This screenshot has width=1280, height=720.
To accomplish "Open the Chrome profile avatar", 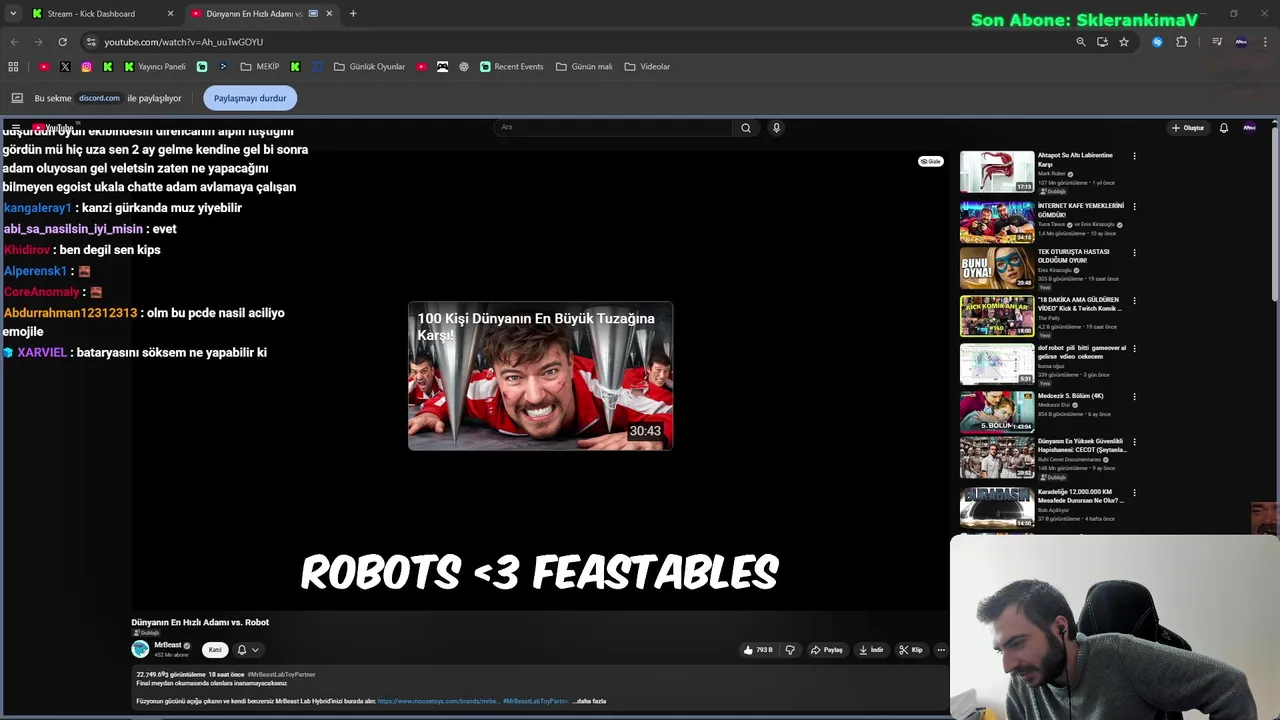I will click(x=1241, y=42).
